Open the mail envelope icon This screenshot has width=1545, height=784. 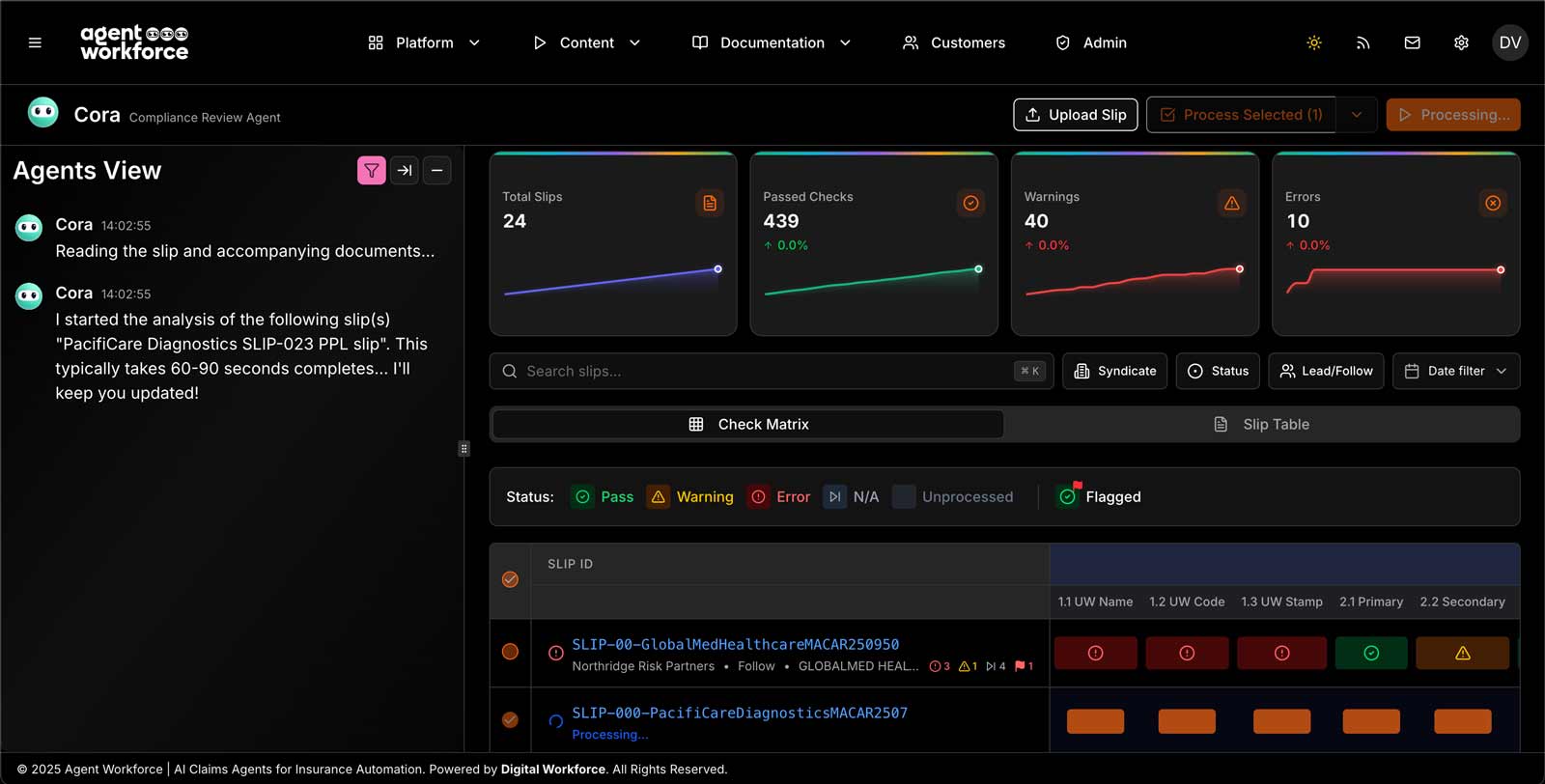pyautogui.click(x=1412, y=42)
